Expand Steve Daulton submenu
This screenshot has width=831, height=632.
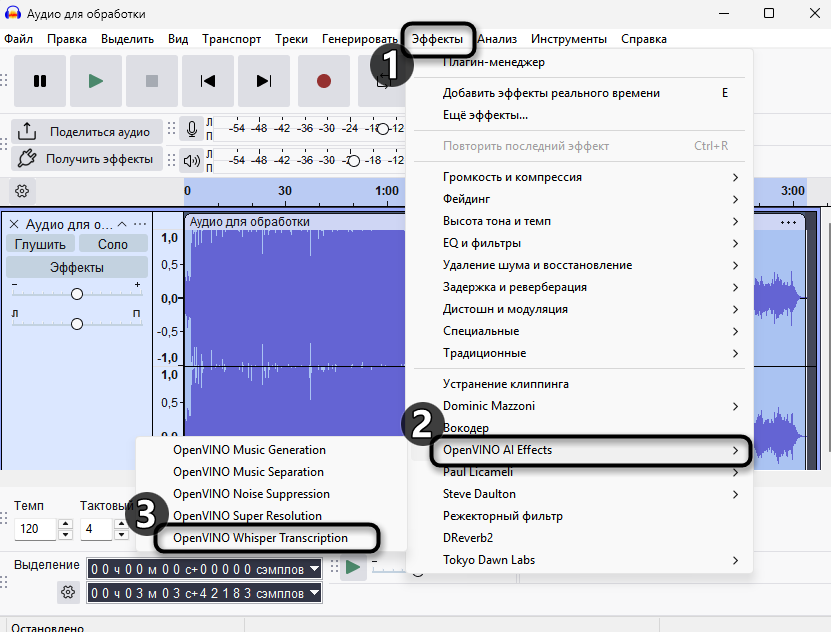[x=579, y=494]
